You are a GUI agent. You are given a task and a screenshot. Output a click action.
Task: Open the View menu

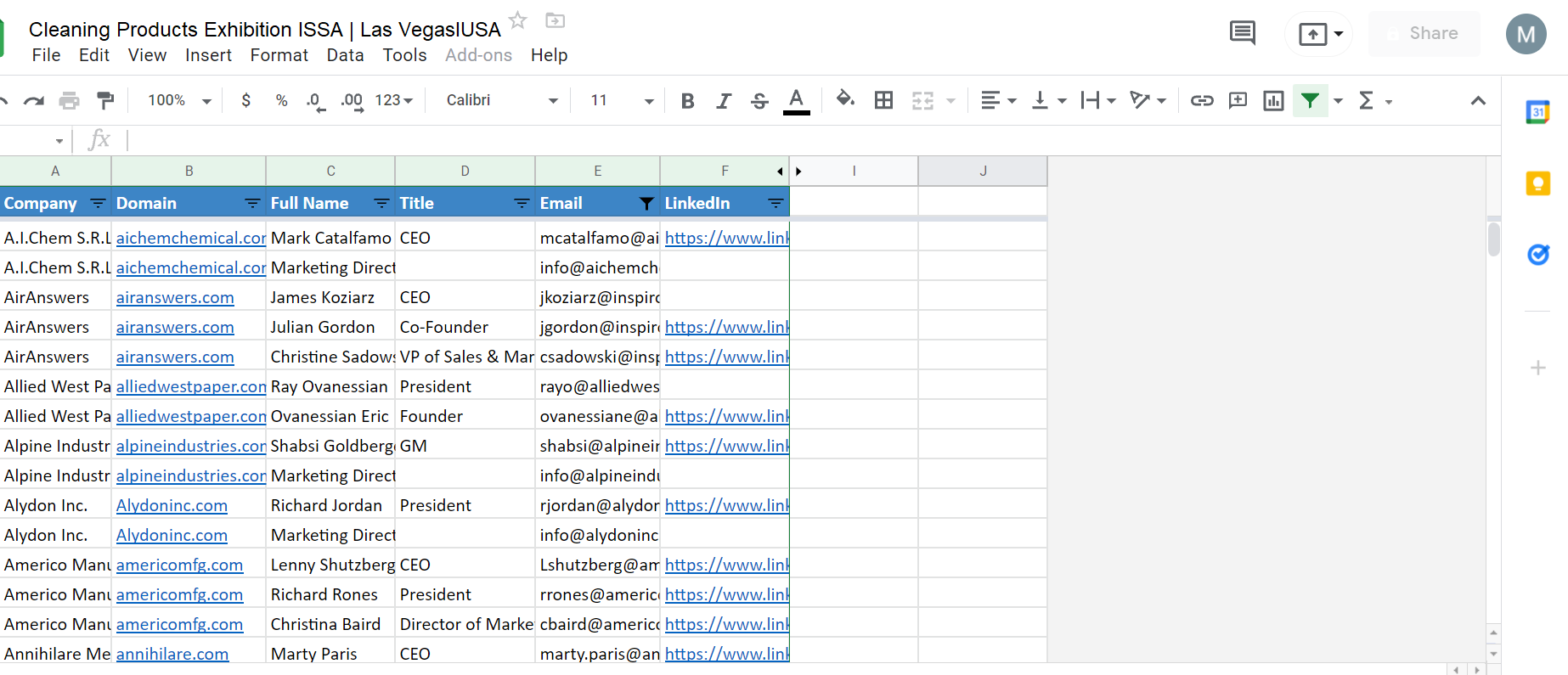[147, 55]
